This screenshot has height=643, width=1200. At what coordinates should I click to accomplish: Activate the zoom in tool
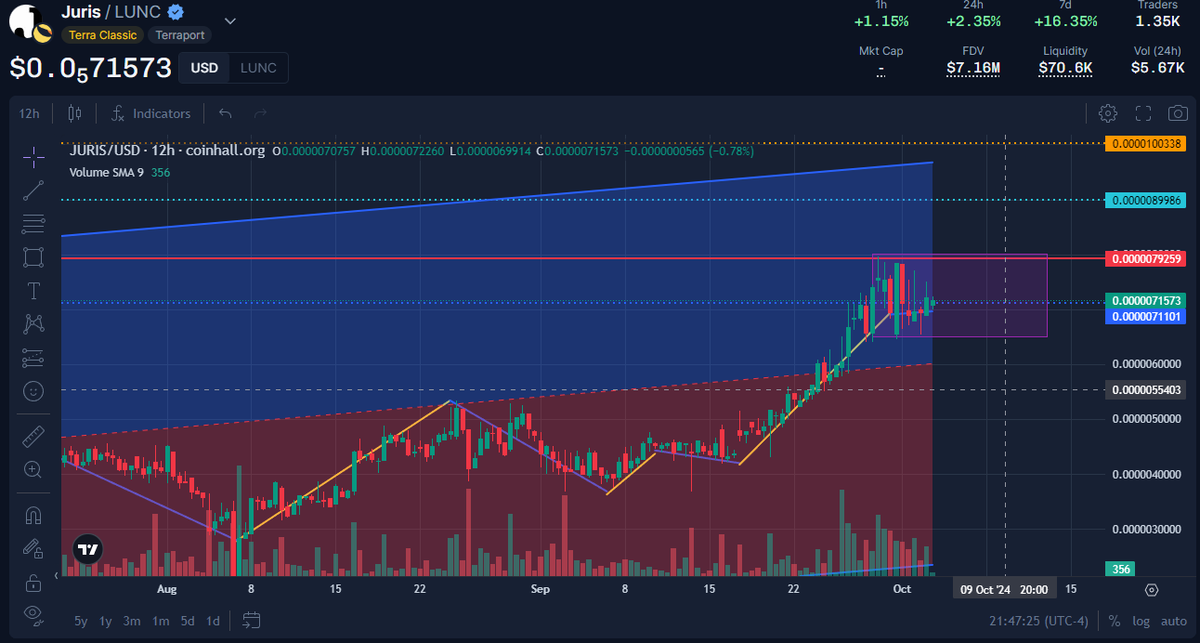33,469
